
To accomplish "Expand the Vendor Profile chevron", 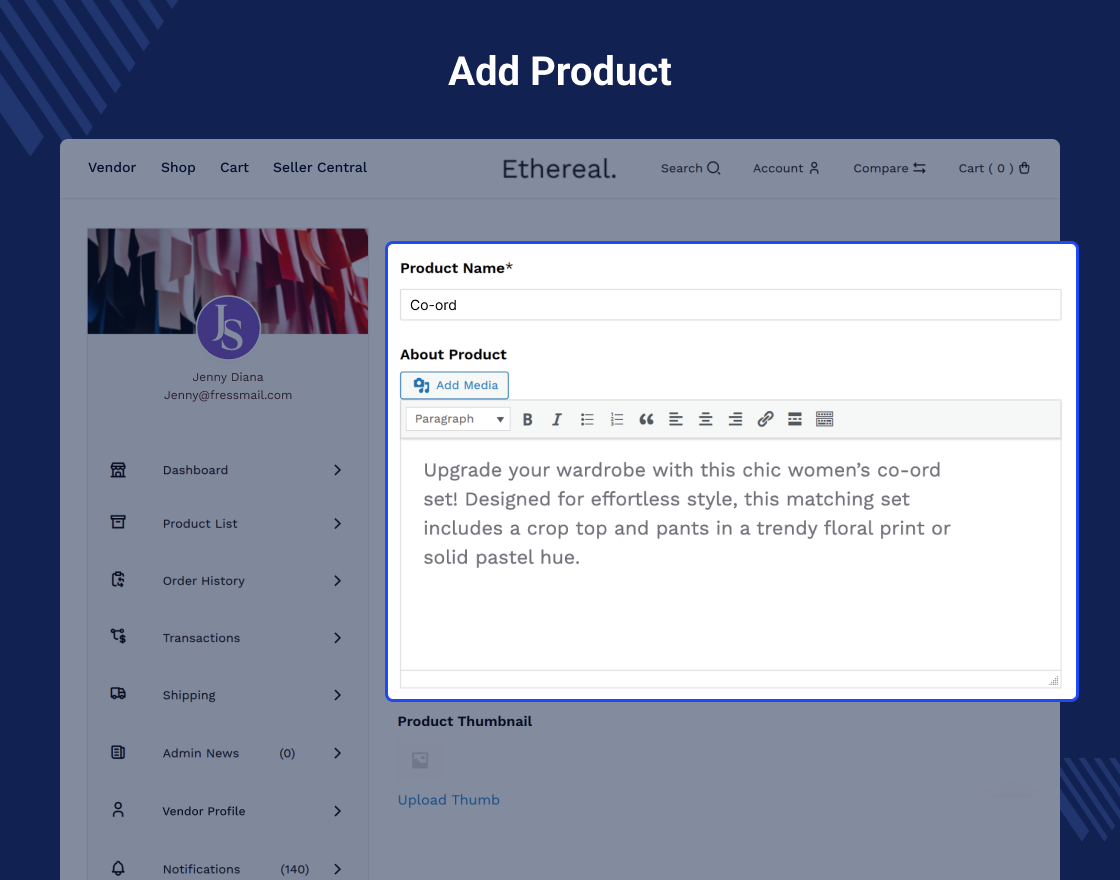I will 337,811.
